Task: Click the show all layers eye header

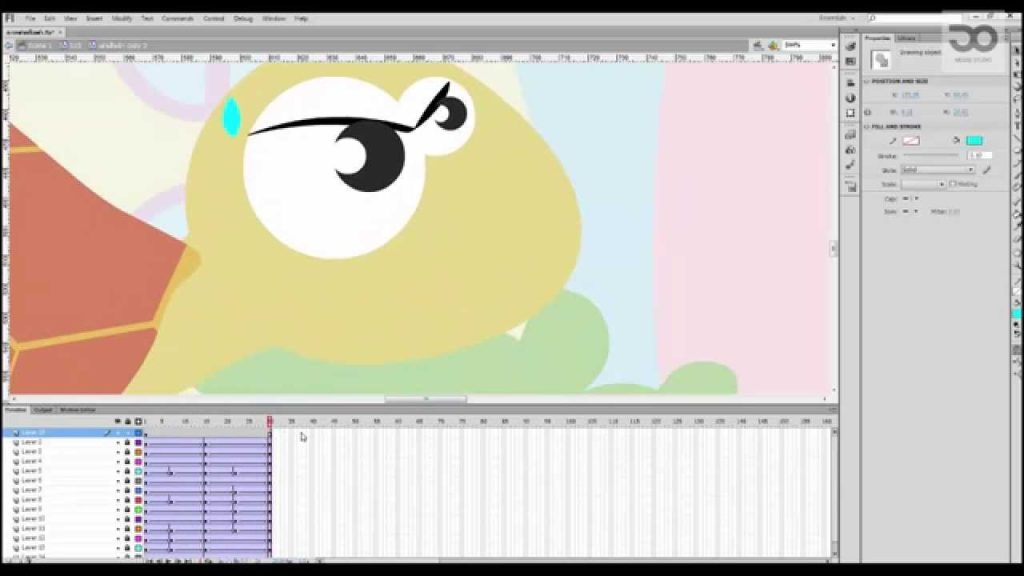Action: (118, 421)
